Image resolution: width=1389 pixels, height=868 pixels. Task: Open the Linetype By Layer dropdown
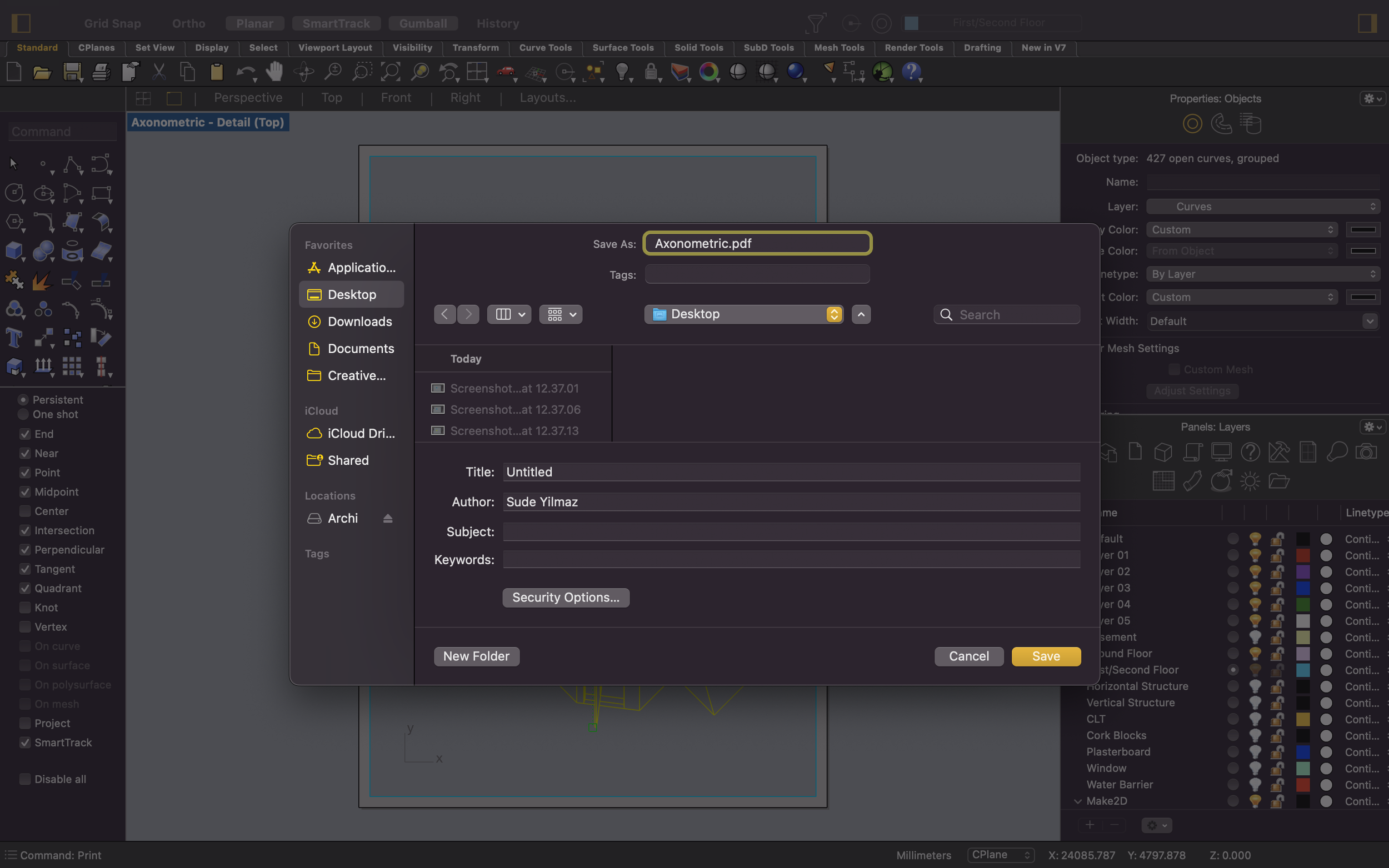[x=1263, y=274]
